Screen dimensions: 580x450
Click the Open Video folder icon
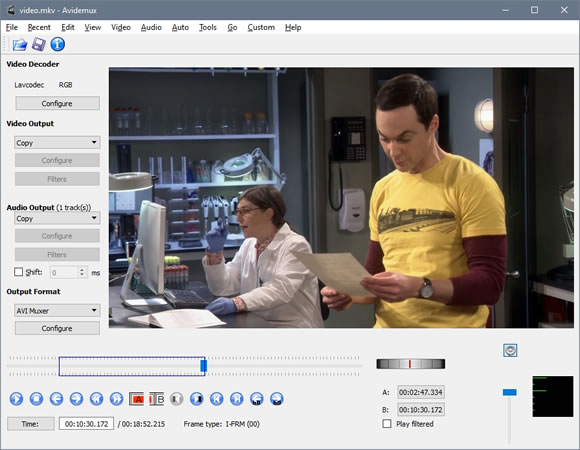[x=20, y=44]
